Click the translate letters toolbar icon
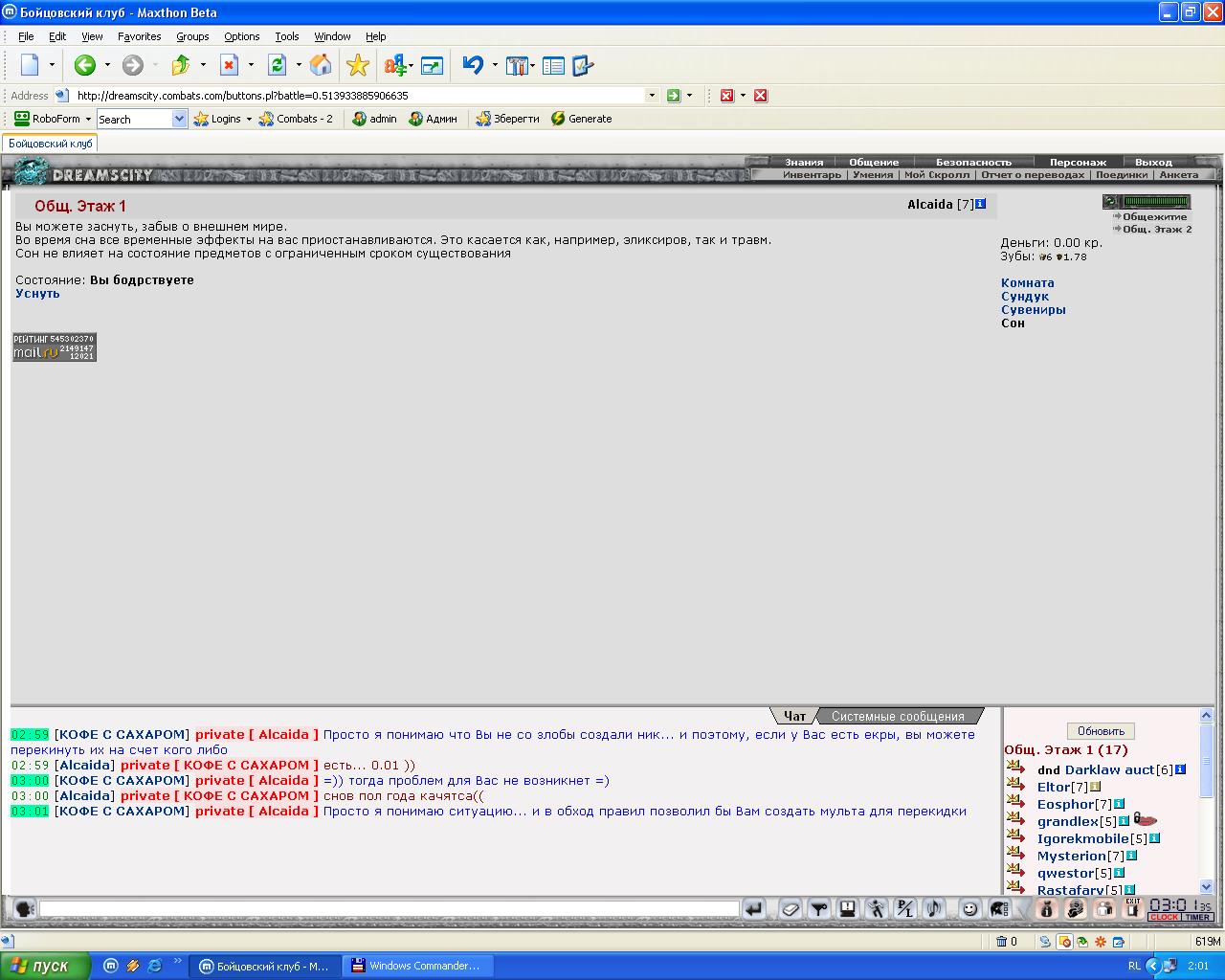The height and width of the screenshot is (980, 1225). click(394, 65)
